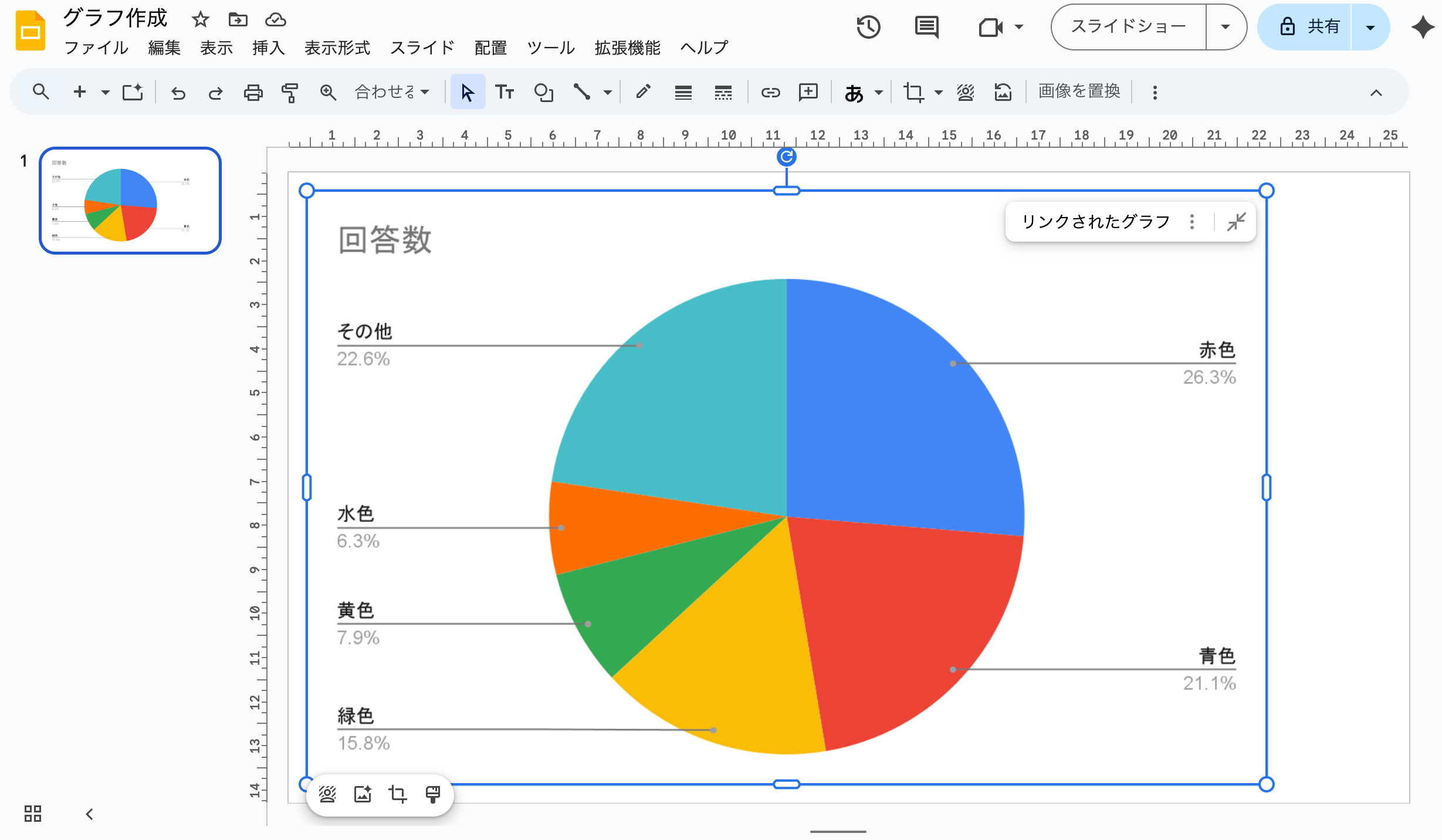1442x840 pixels.
Task: Print the presentation
Action: (252, 92)
